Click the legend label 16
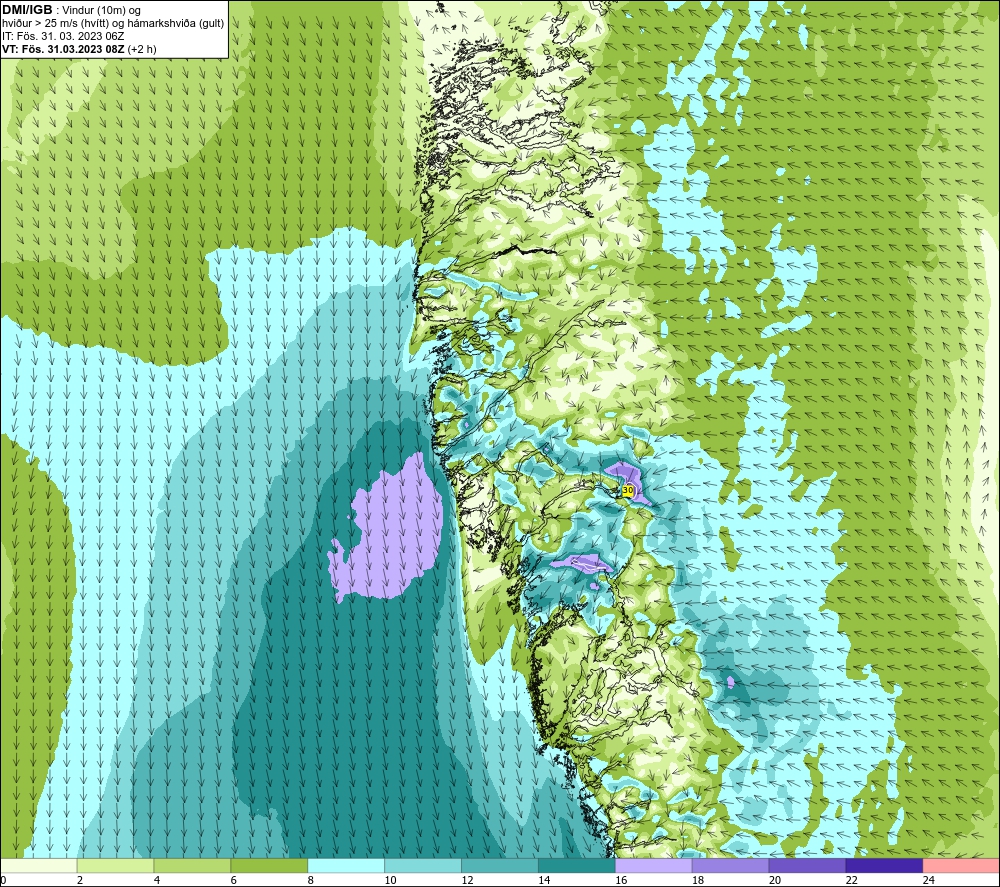The width and height of the screenshot is (1000, 887). pyautogui.click(x=621, y=880)
